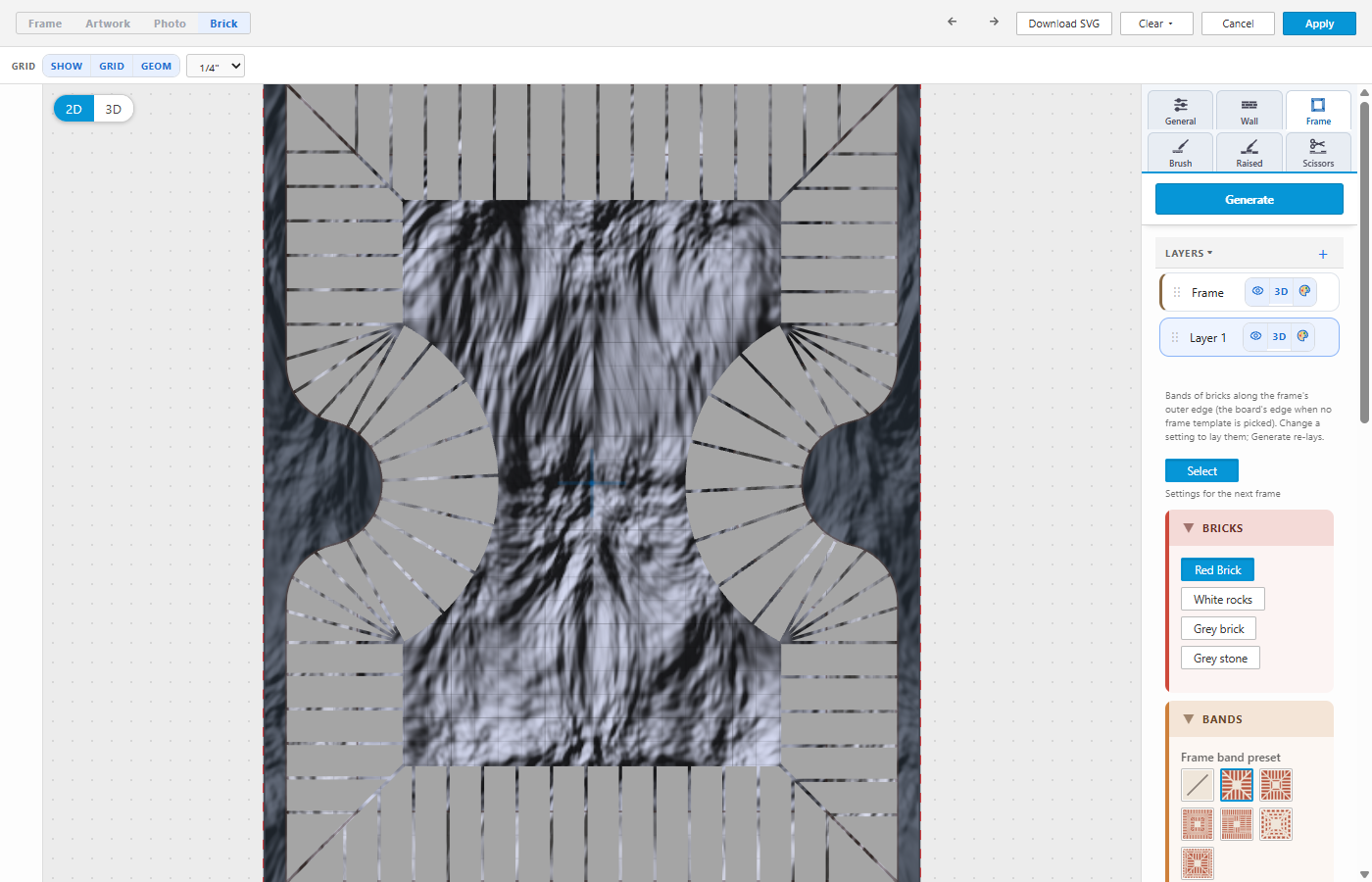Choose the White rocks brick type

point(1223,599)
